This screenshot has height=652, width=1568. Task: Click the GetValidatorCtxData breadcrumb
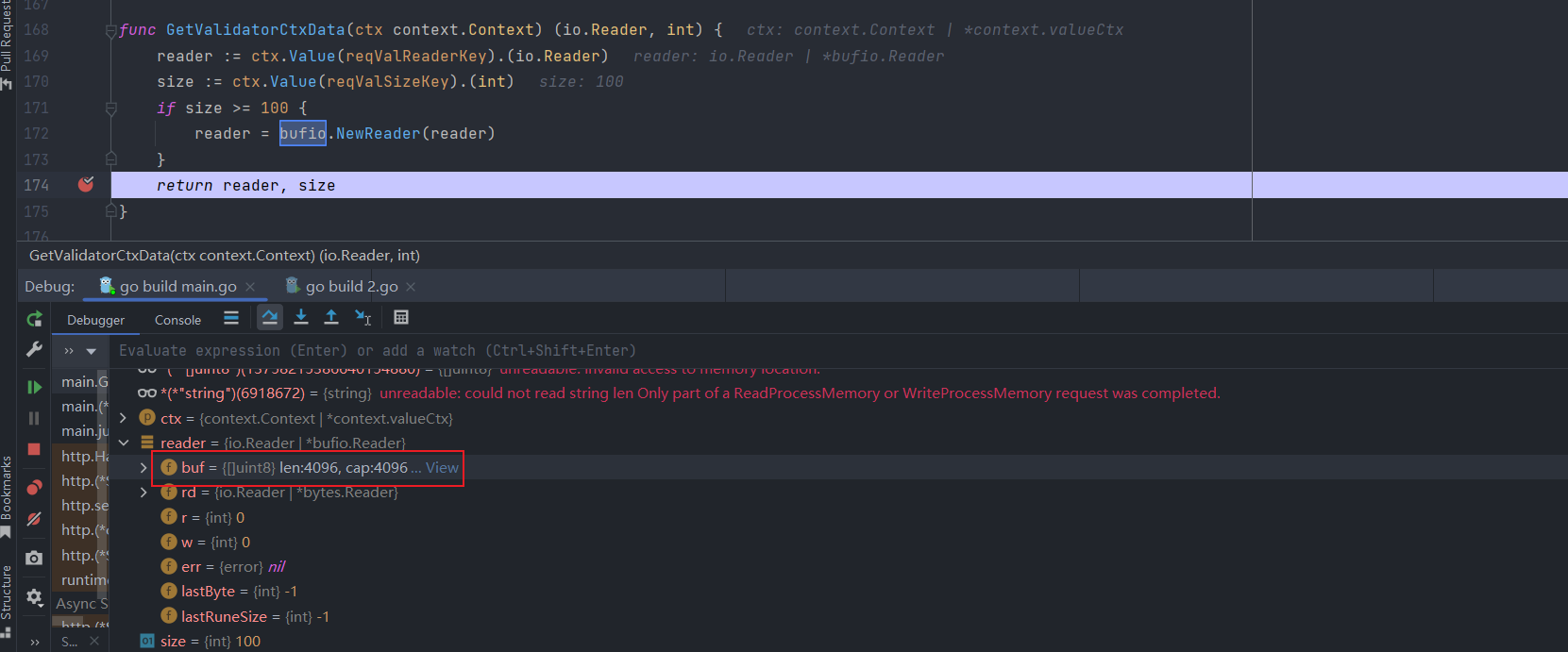pos(225,255)
